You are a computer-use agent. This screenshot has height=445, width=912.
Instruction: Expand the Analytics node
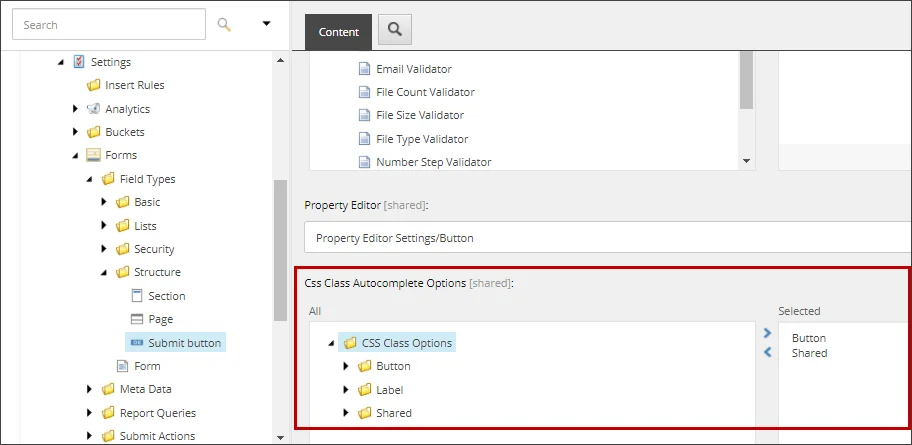[75, 108]
